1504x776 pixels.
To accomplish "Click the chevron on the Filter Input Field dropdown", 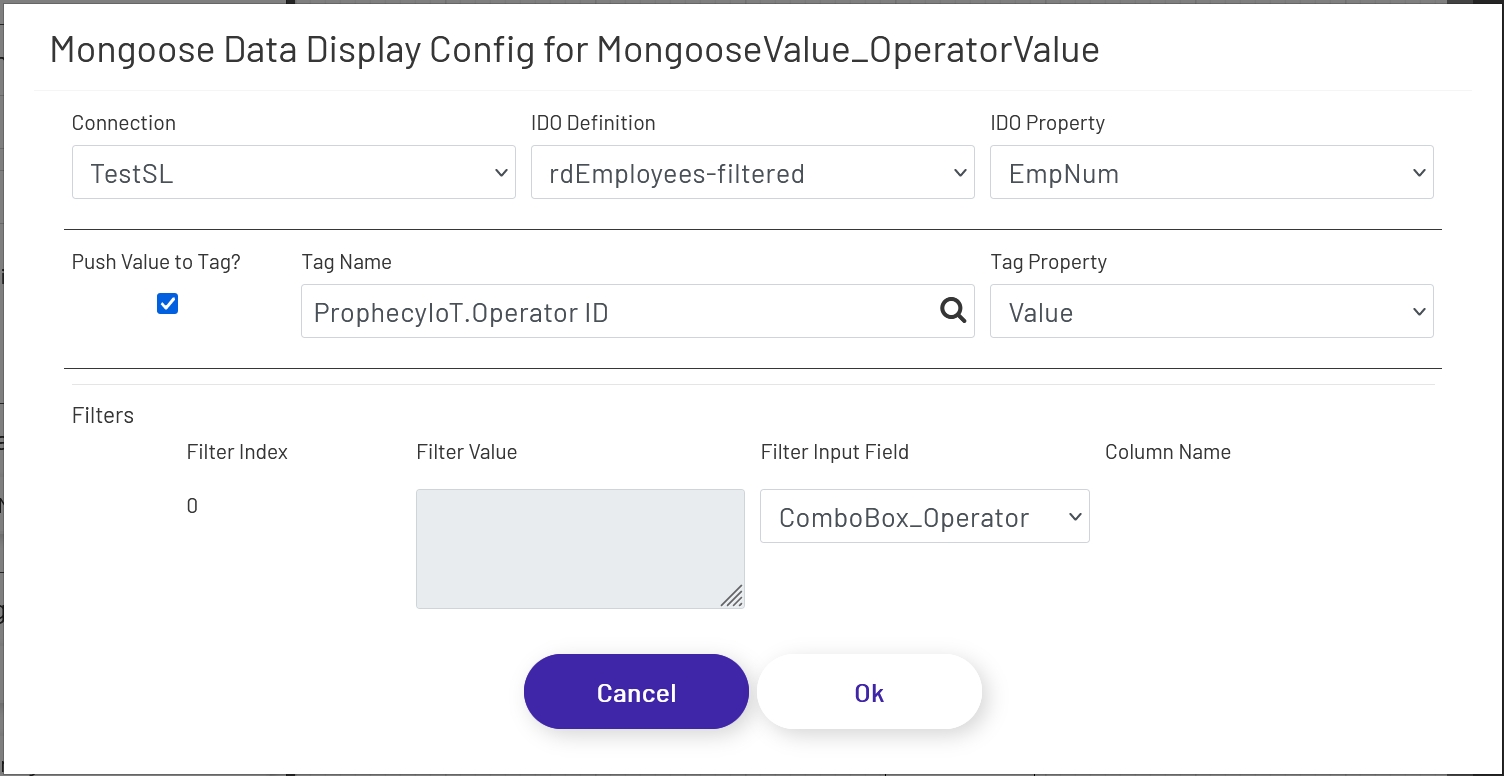I will click(x=1075, y=516).
